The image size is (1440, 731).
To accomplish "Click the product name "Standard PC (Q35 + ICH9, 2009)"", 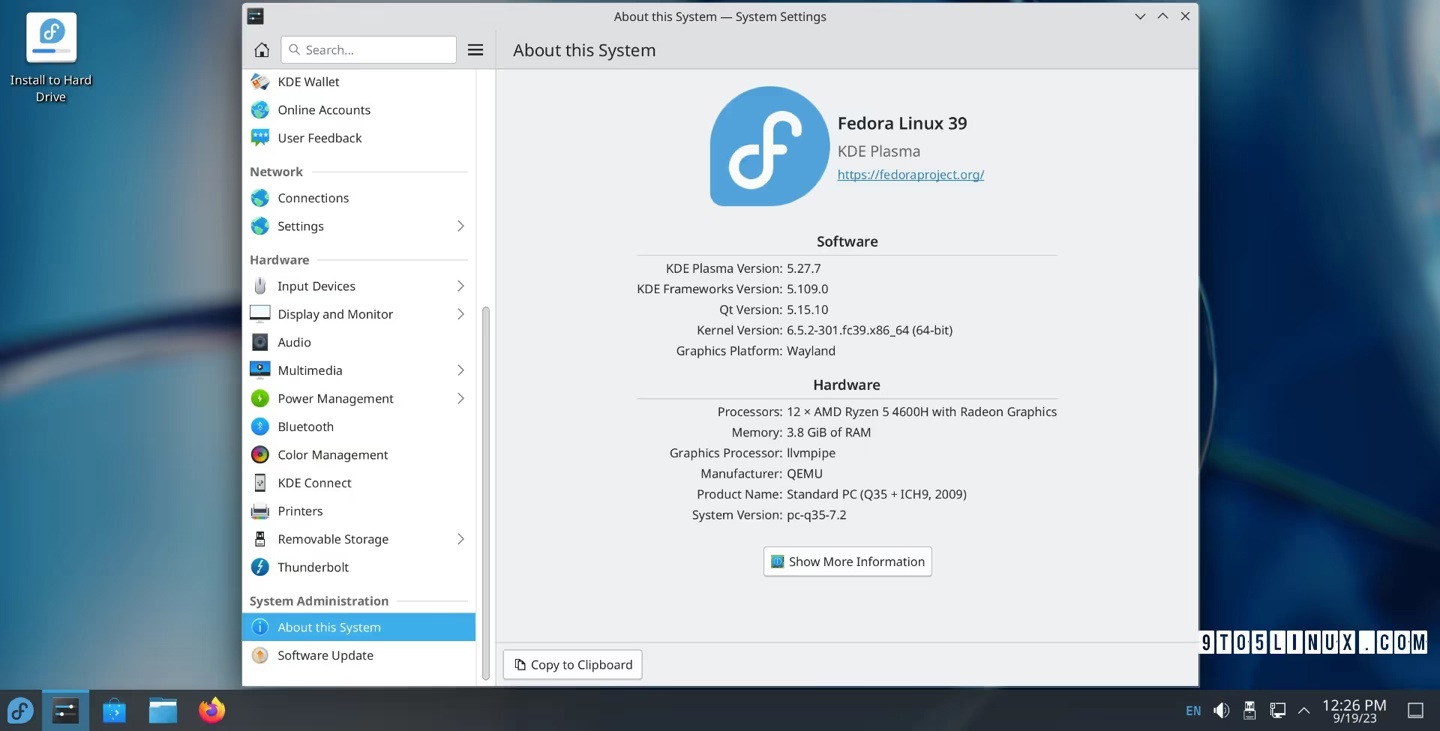I will (876, 494).
